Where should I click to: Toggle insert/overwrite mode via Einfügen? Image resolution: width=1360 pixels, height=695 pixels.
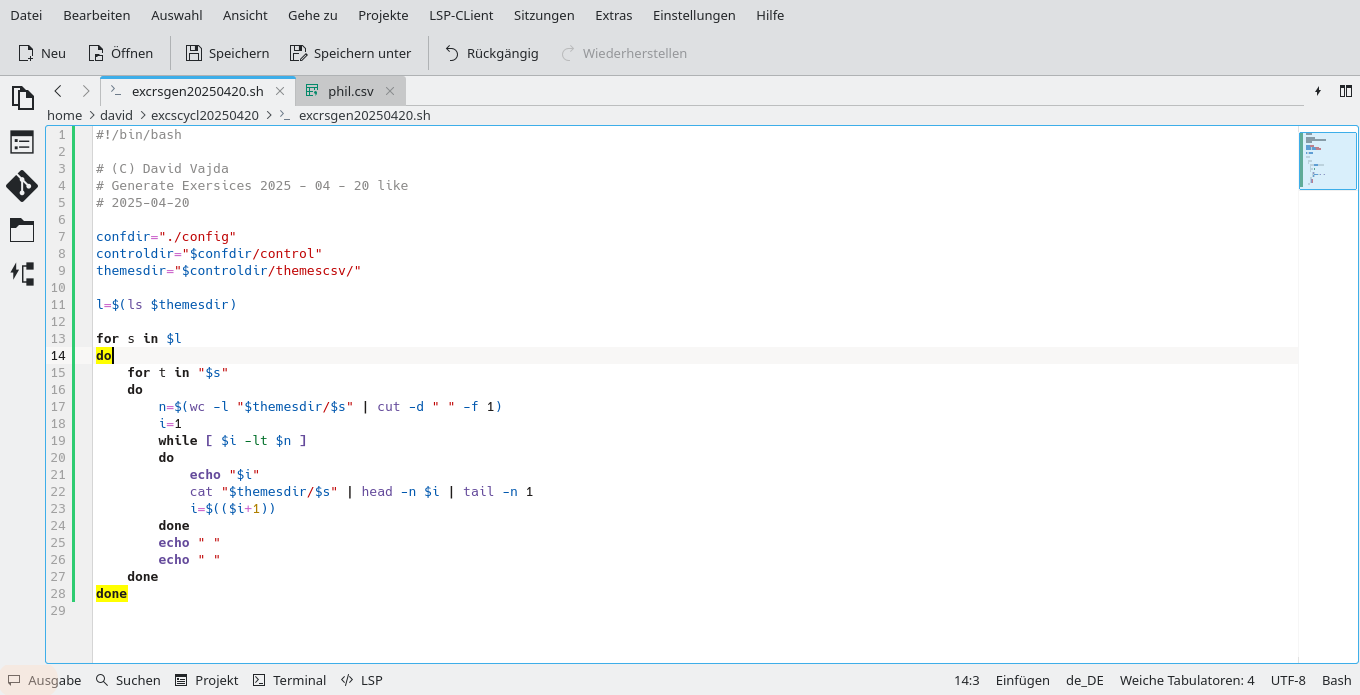(1022, 680)
